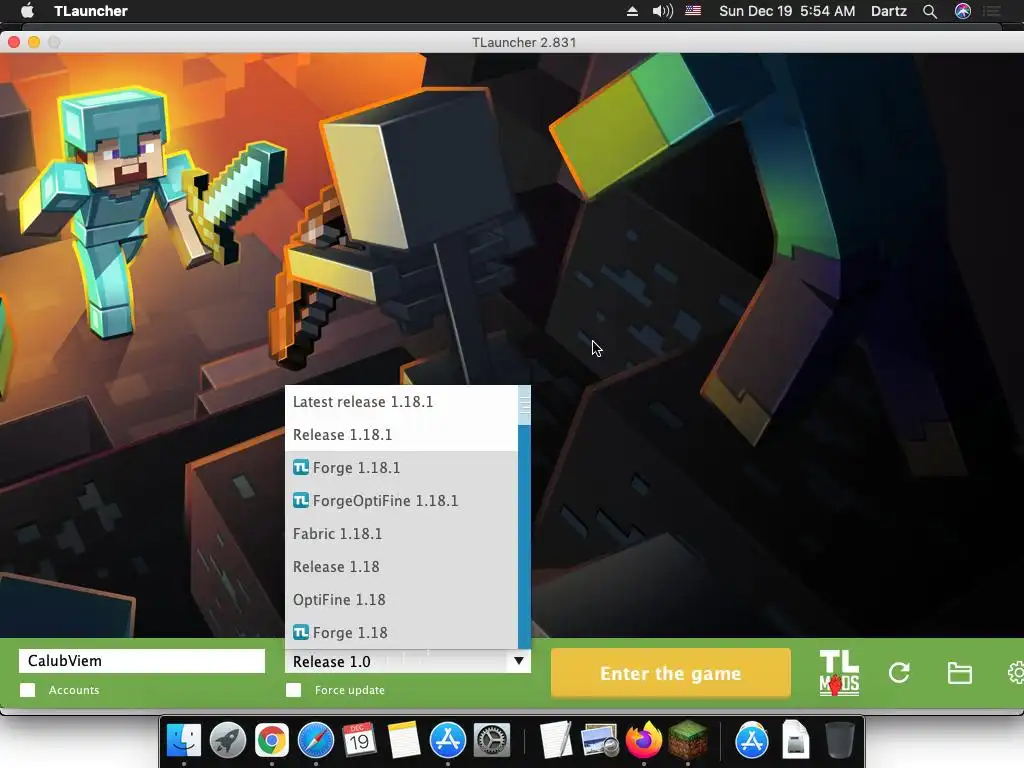Choose Release 1.18.1 entry
Viewport: 1024px width, 768px height.
[x=402, y=435]
